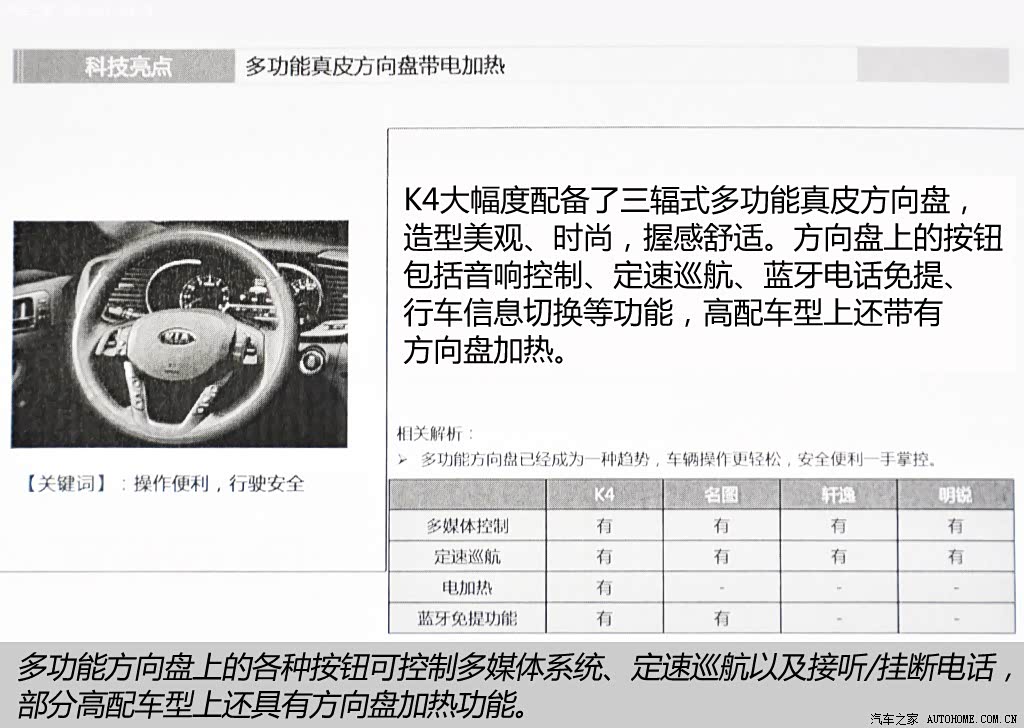Select the title 多功能真皮方向盘带电加热
The image size is (1024, 728).
pos(375,67)
